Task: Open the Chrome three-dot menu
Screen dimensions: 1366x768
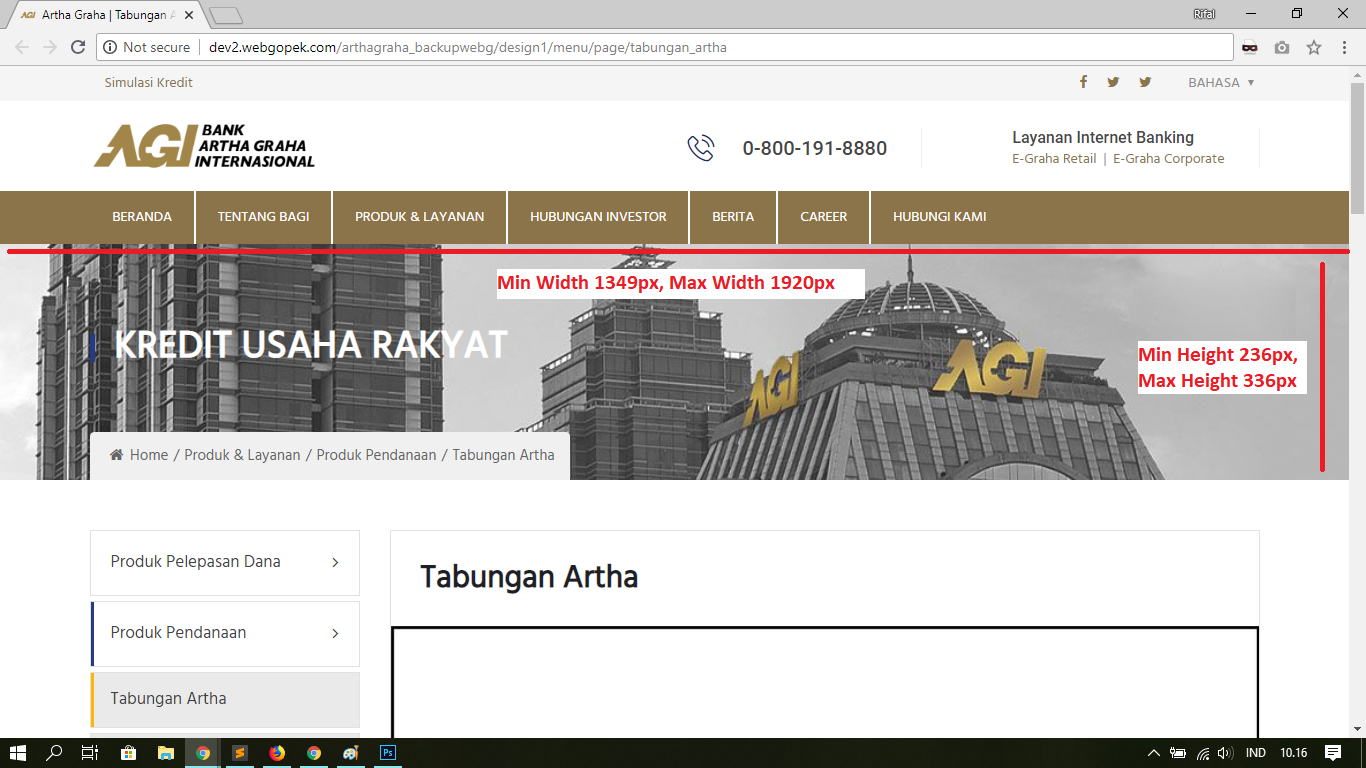Action: point(1346,47)
